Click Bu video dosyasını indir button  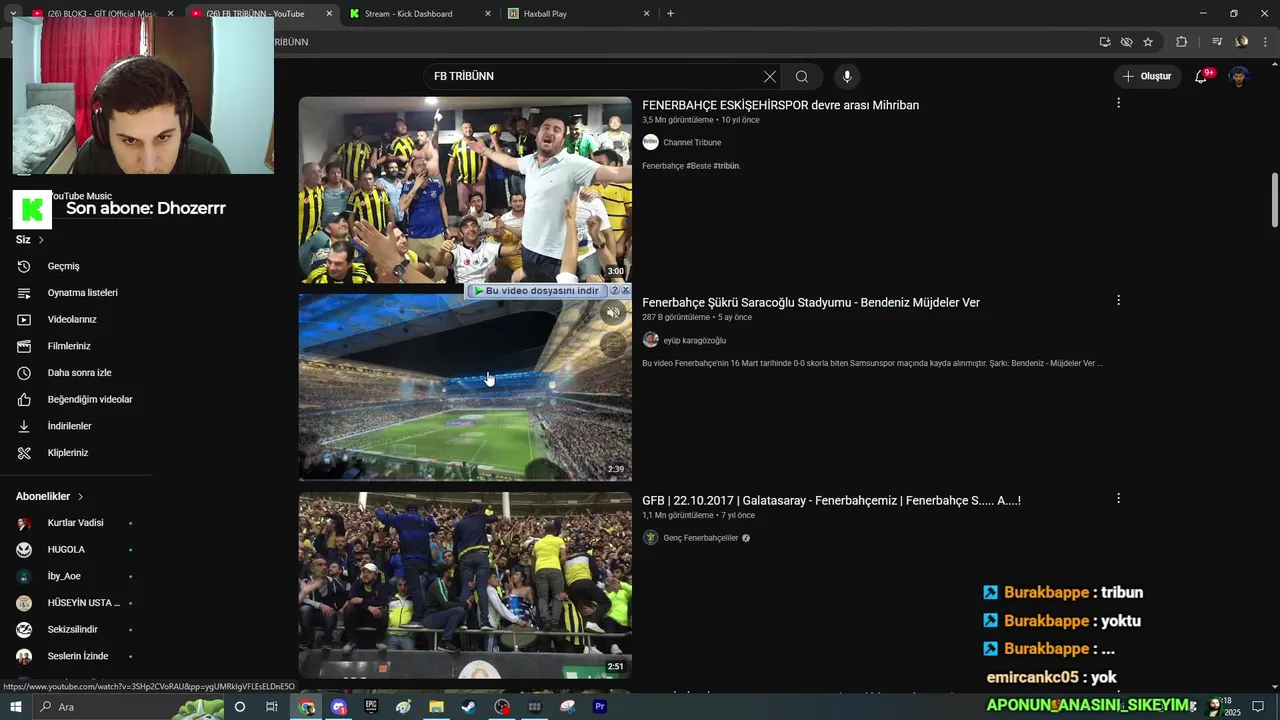pyautogui.click(x=537, y=291)
